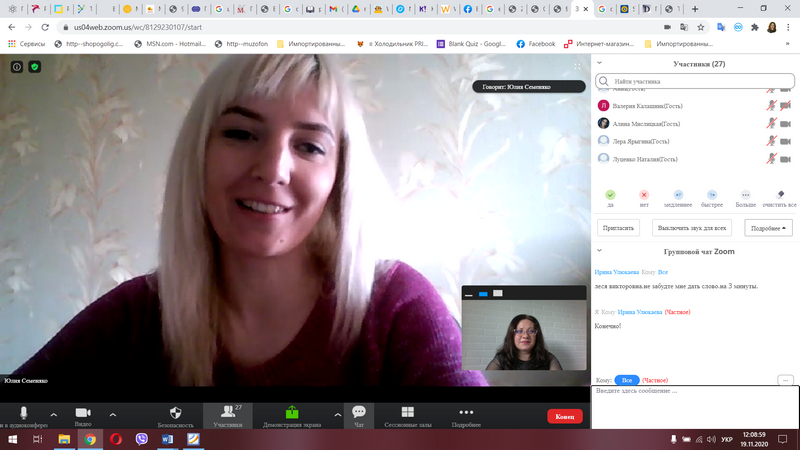Screen dimensions: 800x450
Task: Toggle Лера Ярыгина camera icon
Action: coord(785,141)
